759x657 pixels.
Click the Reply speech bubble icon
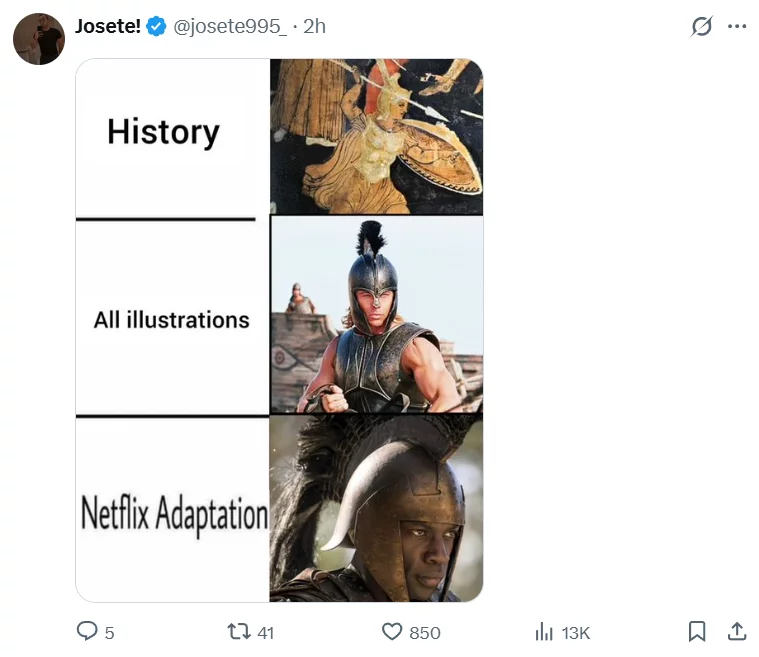[88, 631]
